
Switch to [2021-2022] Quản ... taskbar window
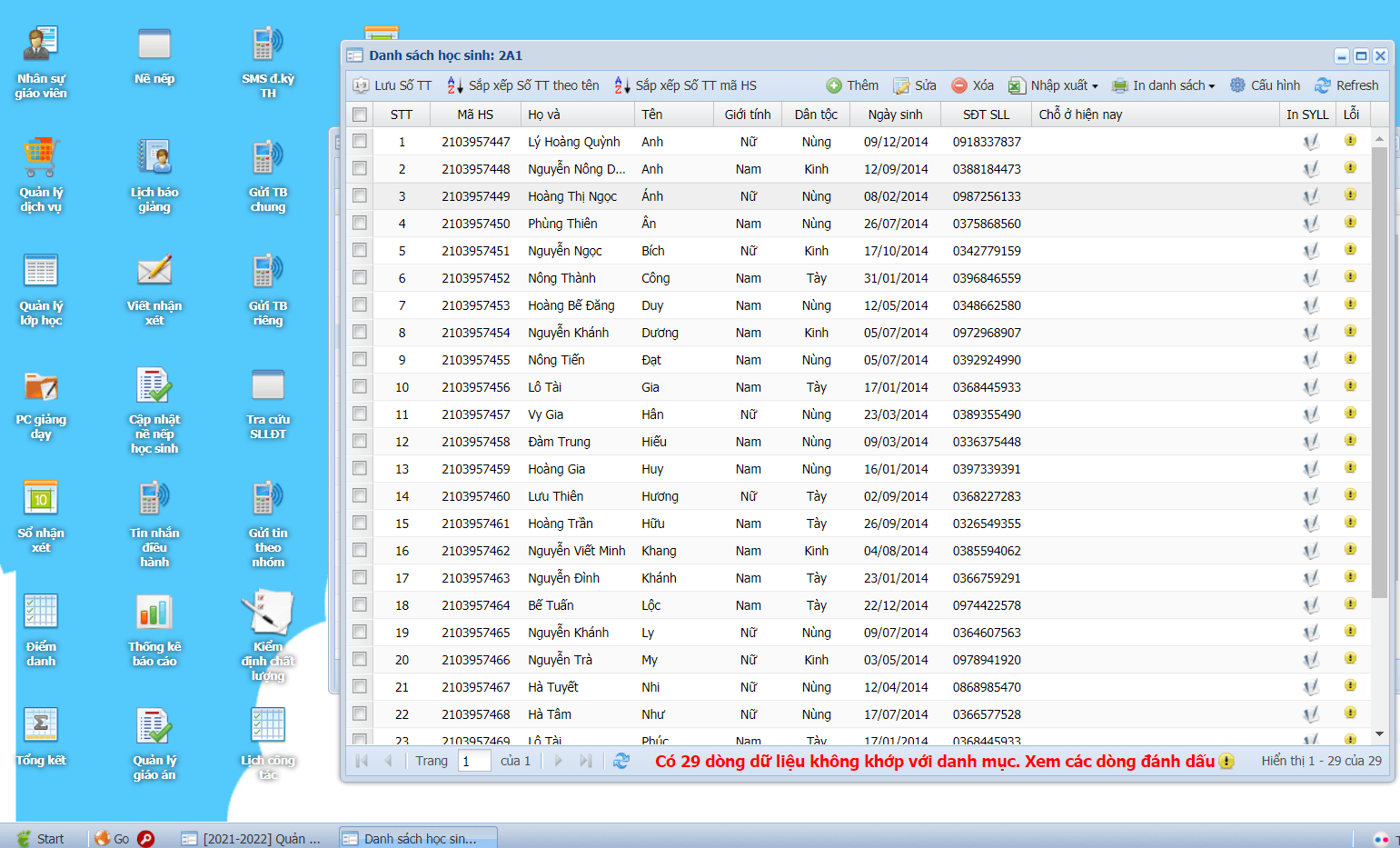click(x=252, y=838)
